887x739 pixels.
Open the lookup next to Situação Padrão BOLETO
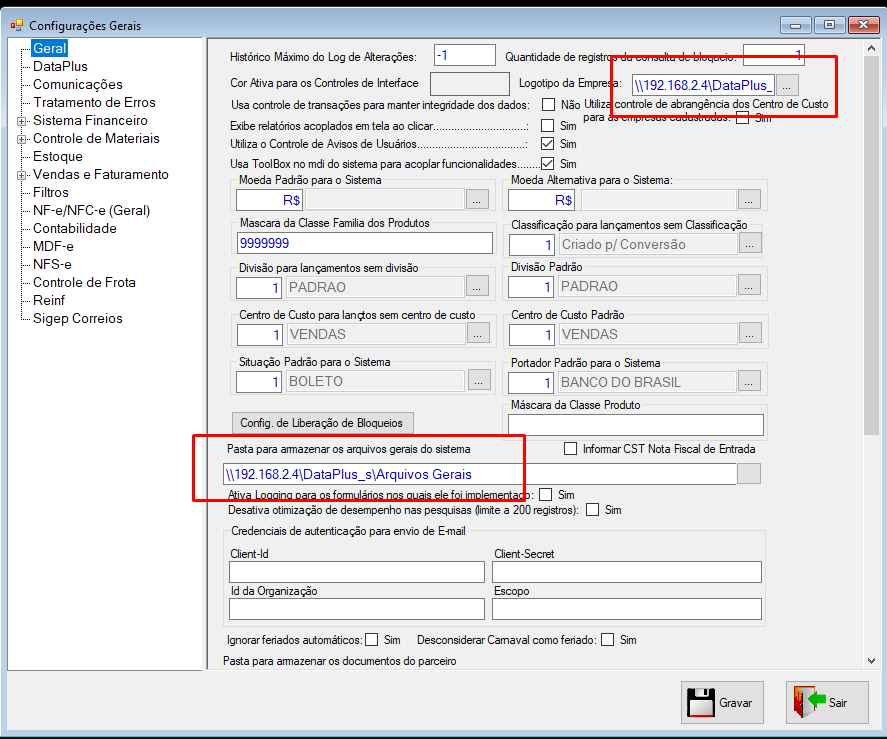click(479, 381)
